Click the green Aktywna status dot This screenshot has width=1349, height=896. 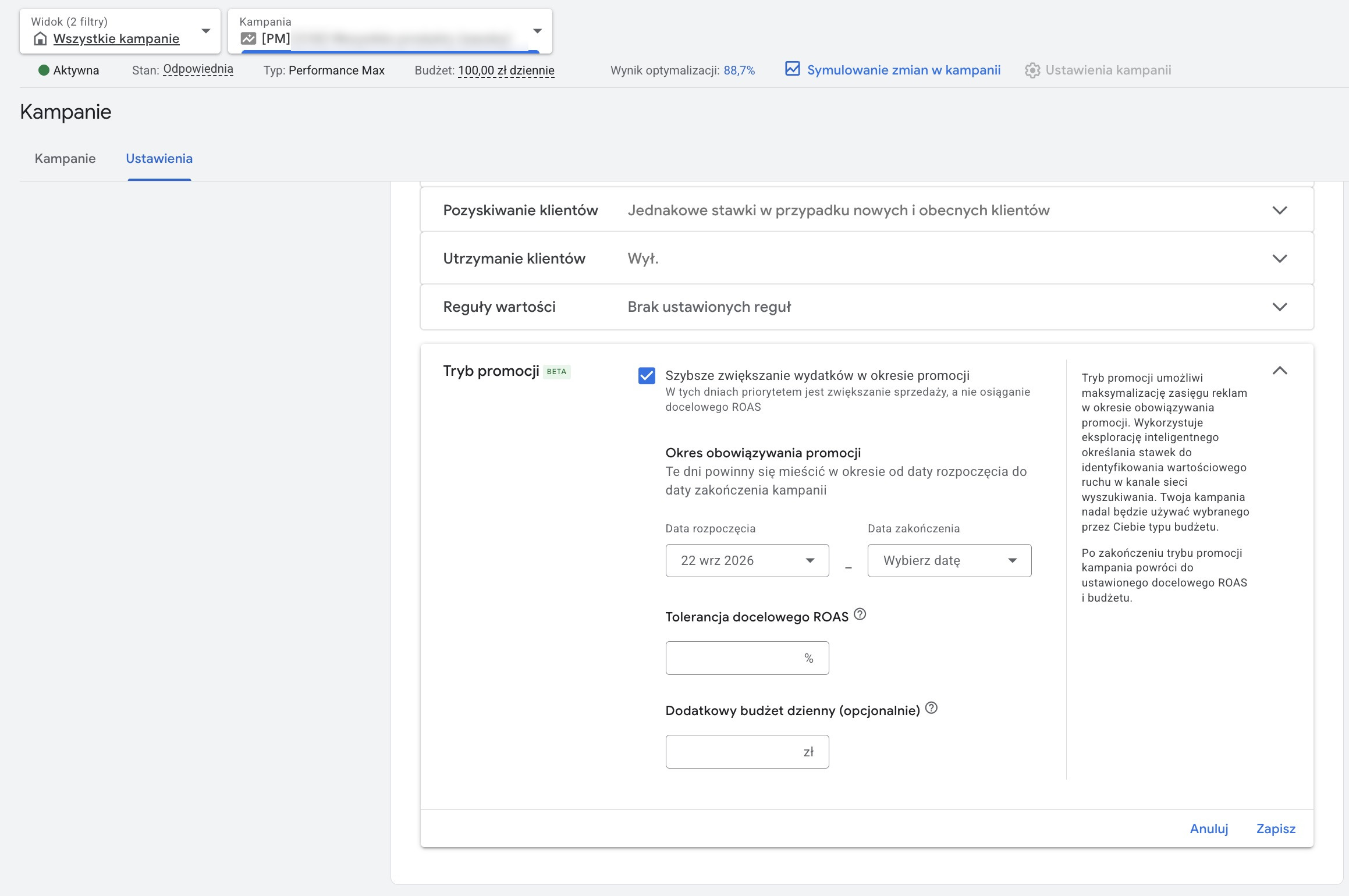[44, 70]
